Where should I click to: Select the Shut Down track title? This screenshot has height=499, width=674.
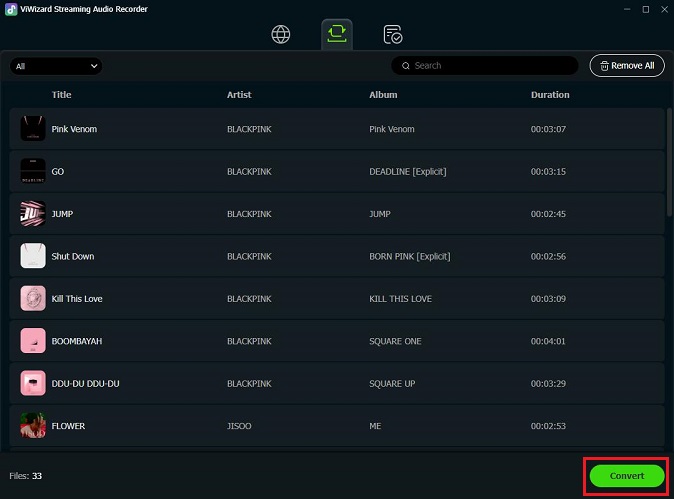point(73,256)
